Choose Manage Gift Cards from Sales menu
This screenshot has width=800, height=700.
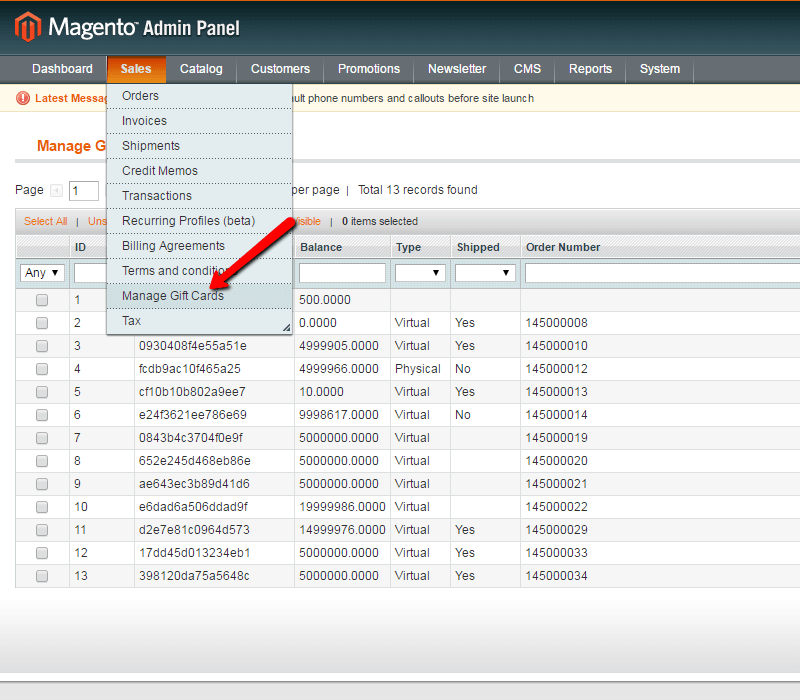(173, 296)
